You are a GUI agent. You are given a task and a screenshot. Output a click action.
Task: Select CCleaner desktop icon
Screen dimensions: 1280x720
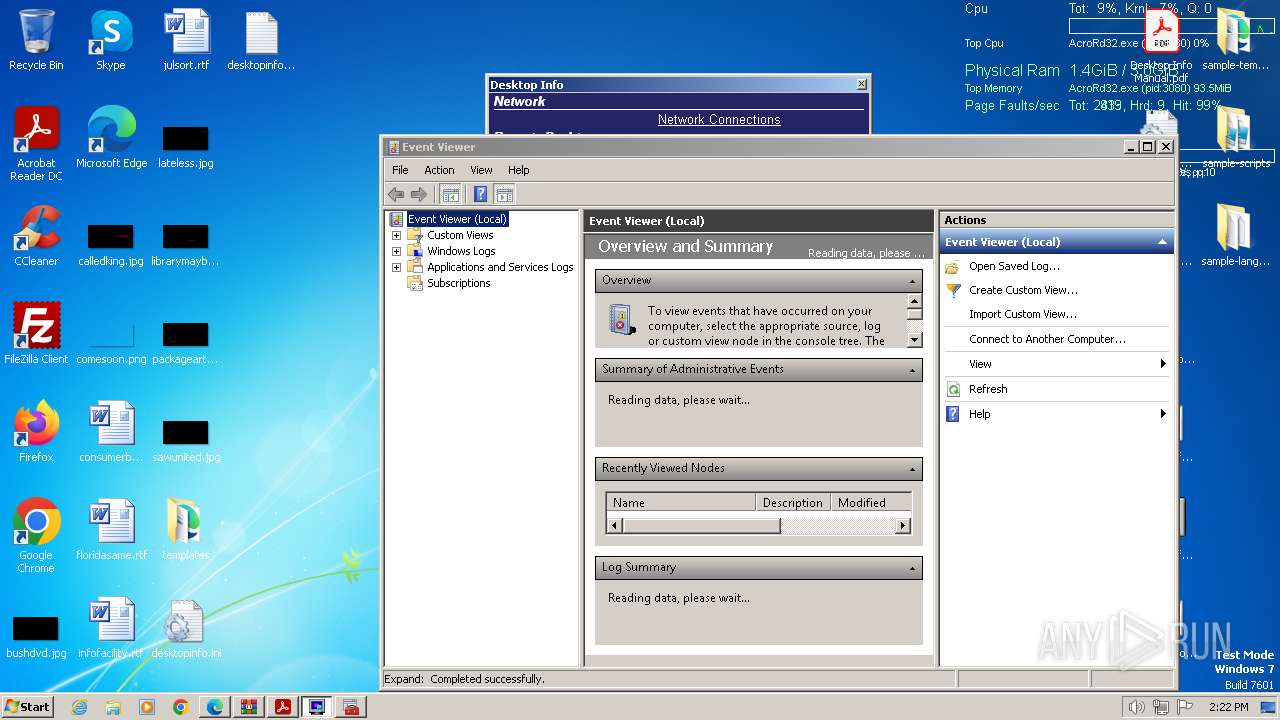(36, 236)
